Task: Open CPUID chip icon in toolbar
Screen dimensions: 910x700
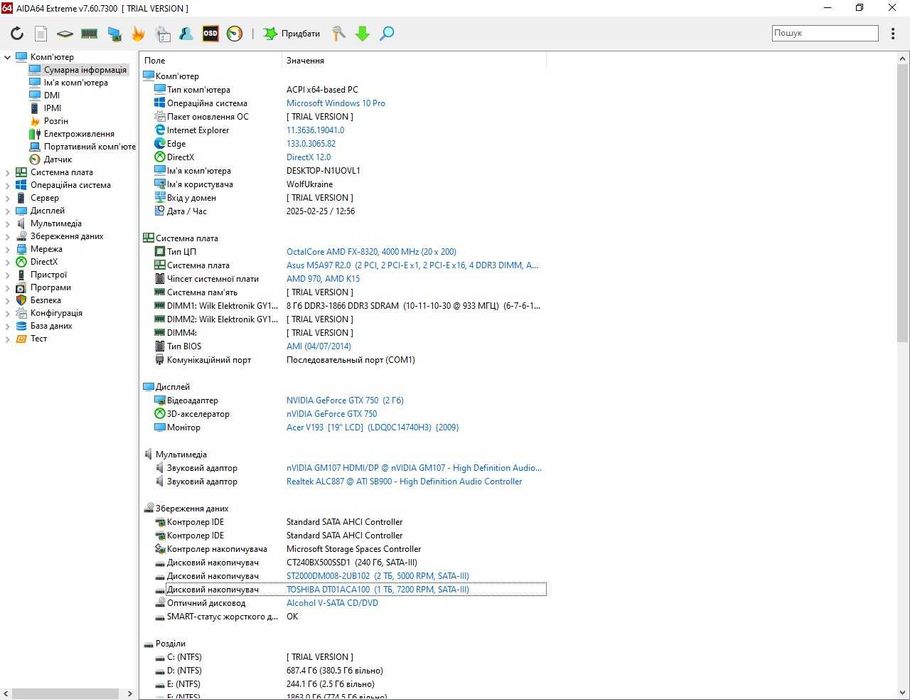Action: [64, 34]
